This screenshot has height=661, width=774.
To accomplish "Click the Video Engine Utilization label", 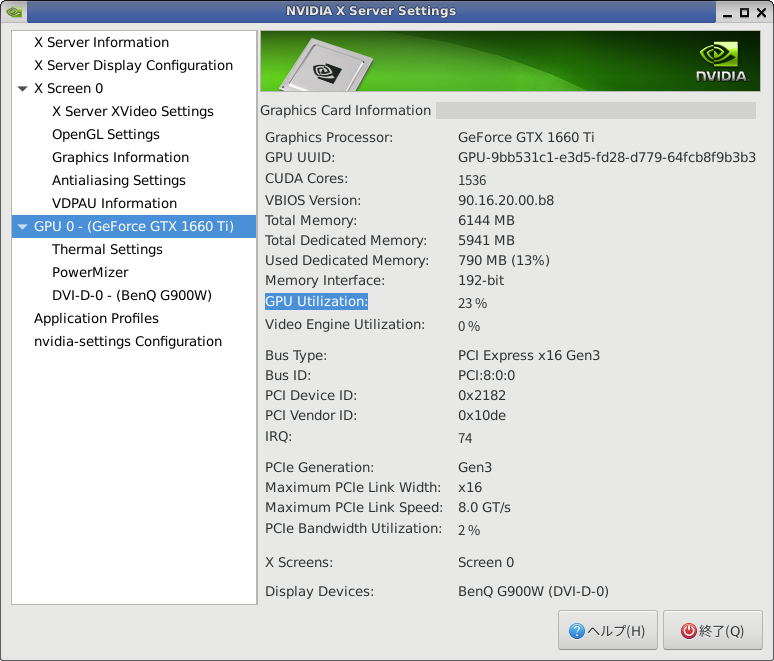I will [345, 325].
